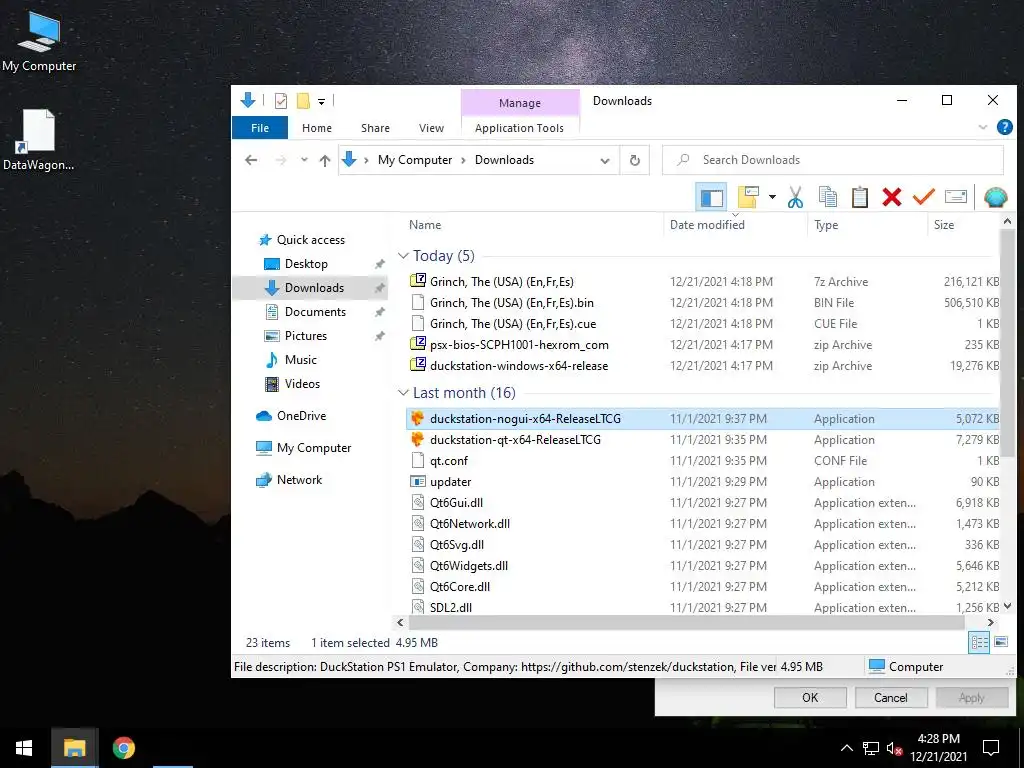Click the email envelope toolbar icon
Viewport: 1024px width, 768px height.
(955, 197)
